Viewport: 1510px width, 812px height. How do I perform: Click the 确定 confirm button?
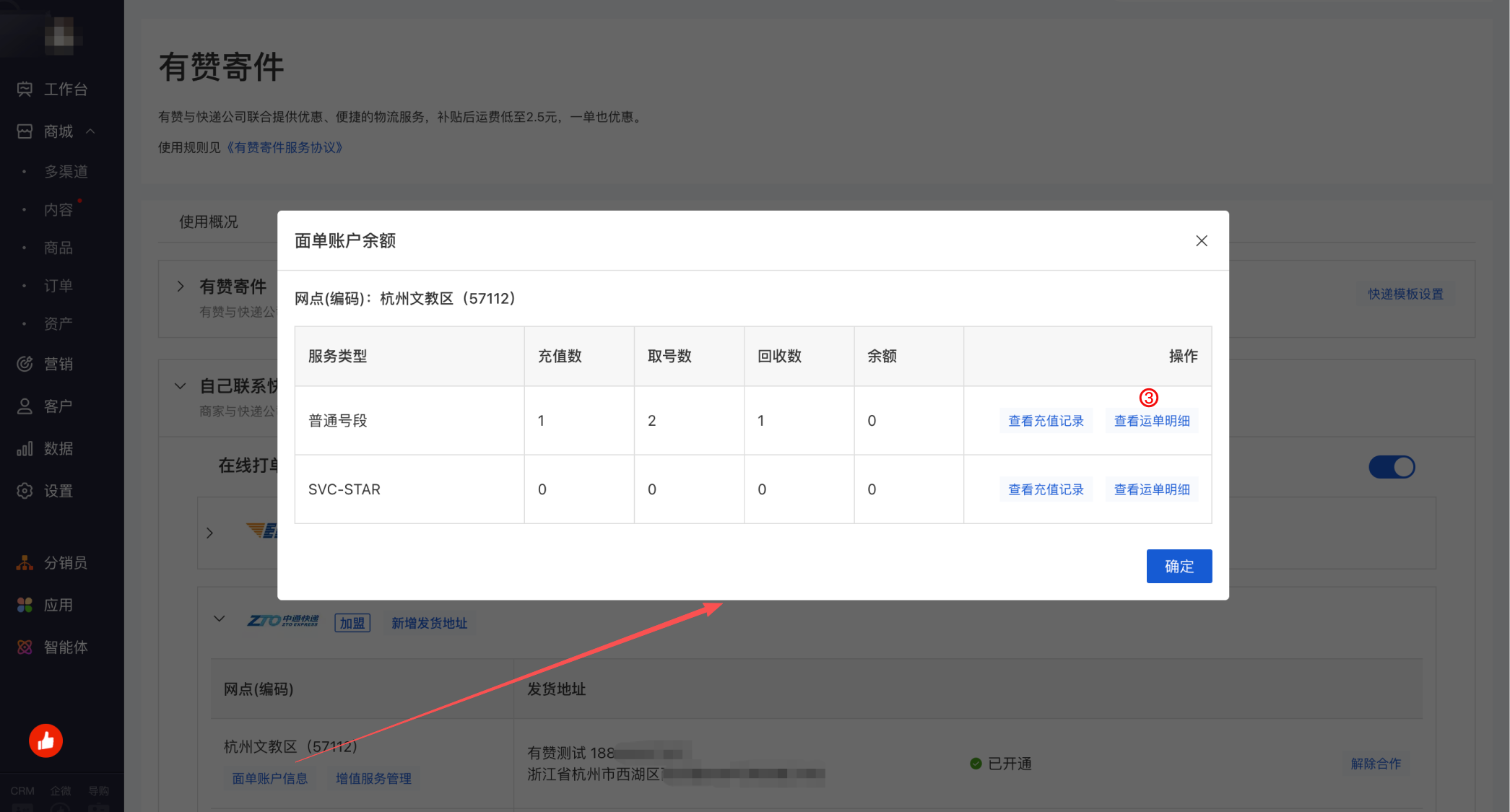pos(1179,566)
